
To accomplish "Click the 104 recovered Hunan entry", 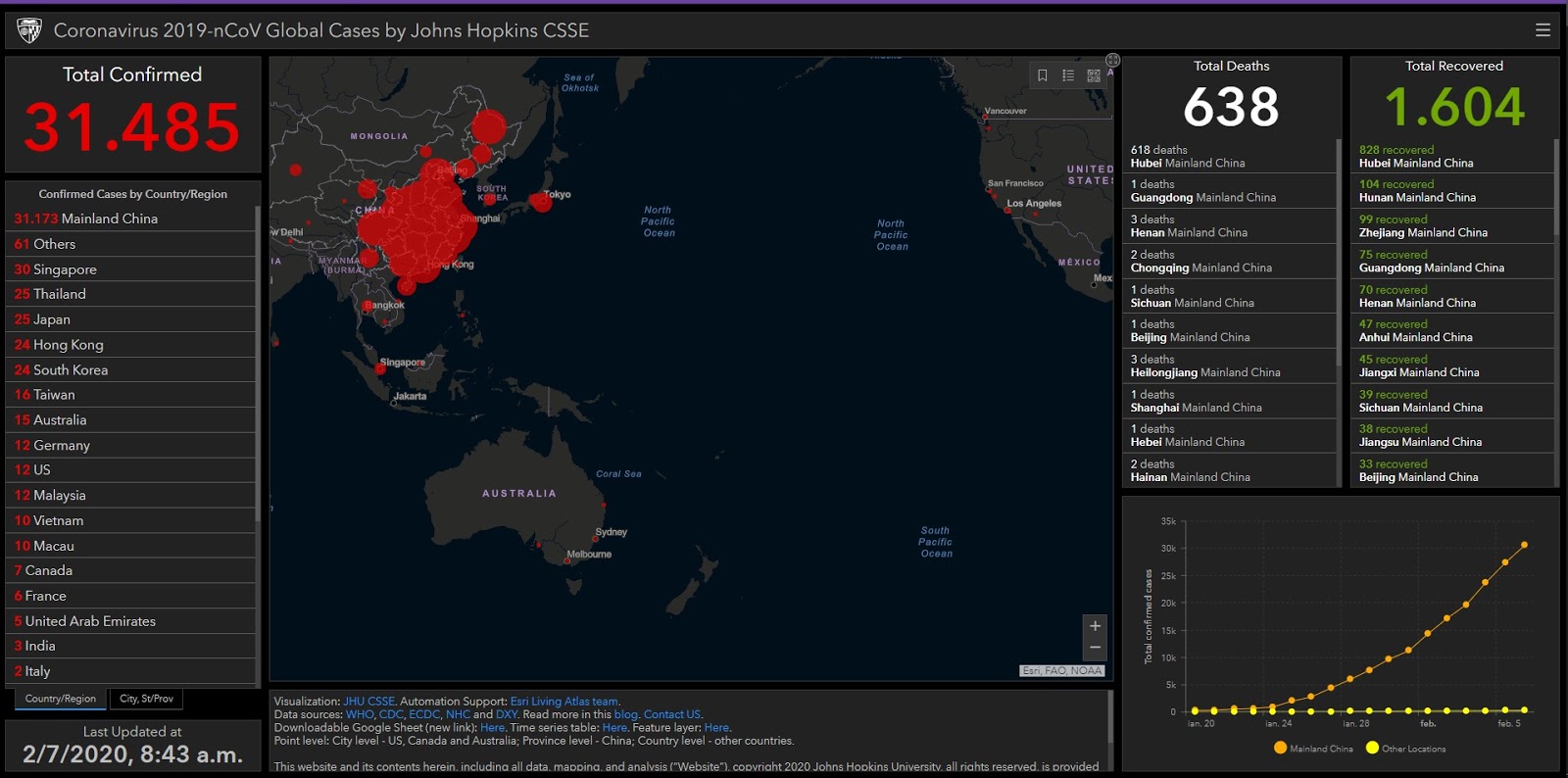I will coord(1452,191).
